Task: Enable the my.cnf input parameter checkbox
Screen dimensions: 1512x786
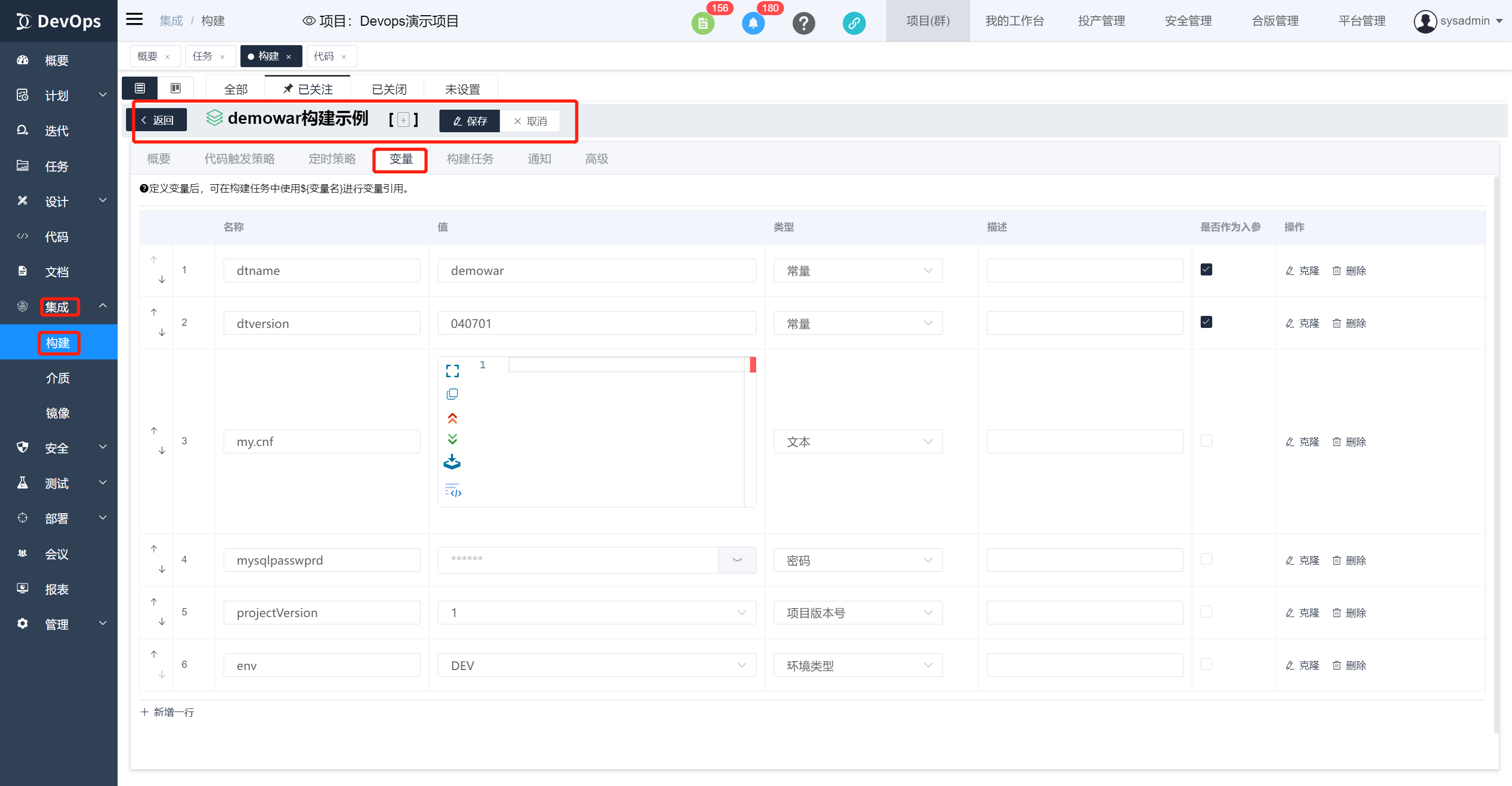Action: (x=1206, y=441)
